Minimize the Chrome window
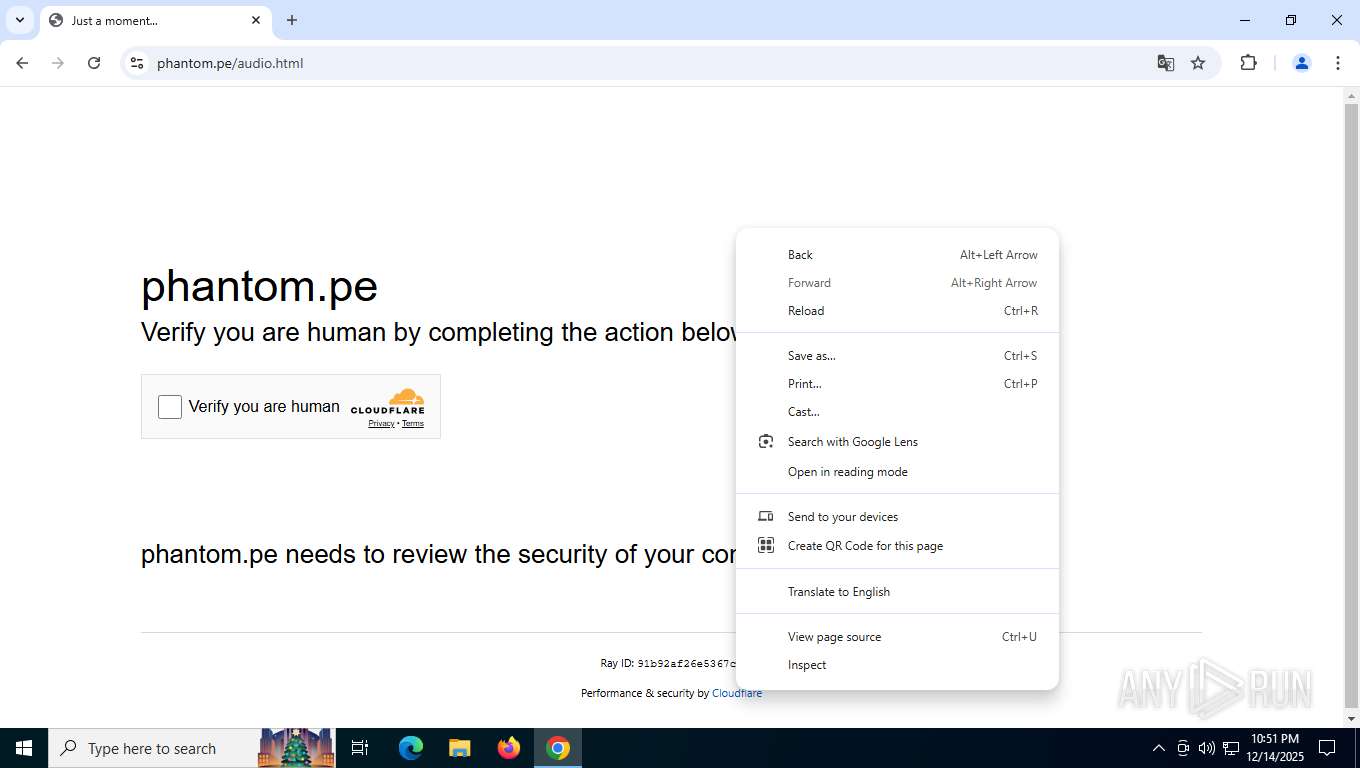Viewport: 1360px width, 768px height. coord(1245,20)
